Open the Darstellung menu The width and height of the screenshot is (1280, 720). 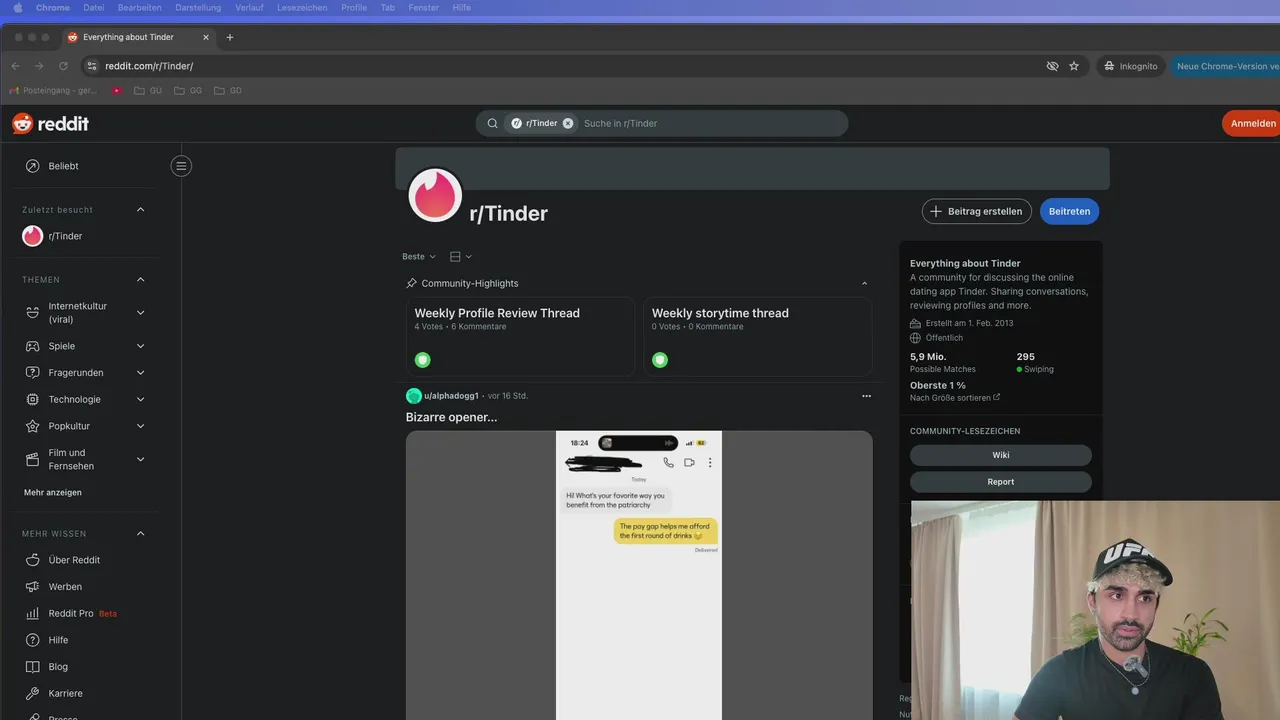click(x=198, y=7)
